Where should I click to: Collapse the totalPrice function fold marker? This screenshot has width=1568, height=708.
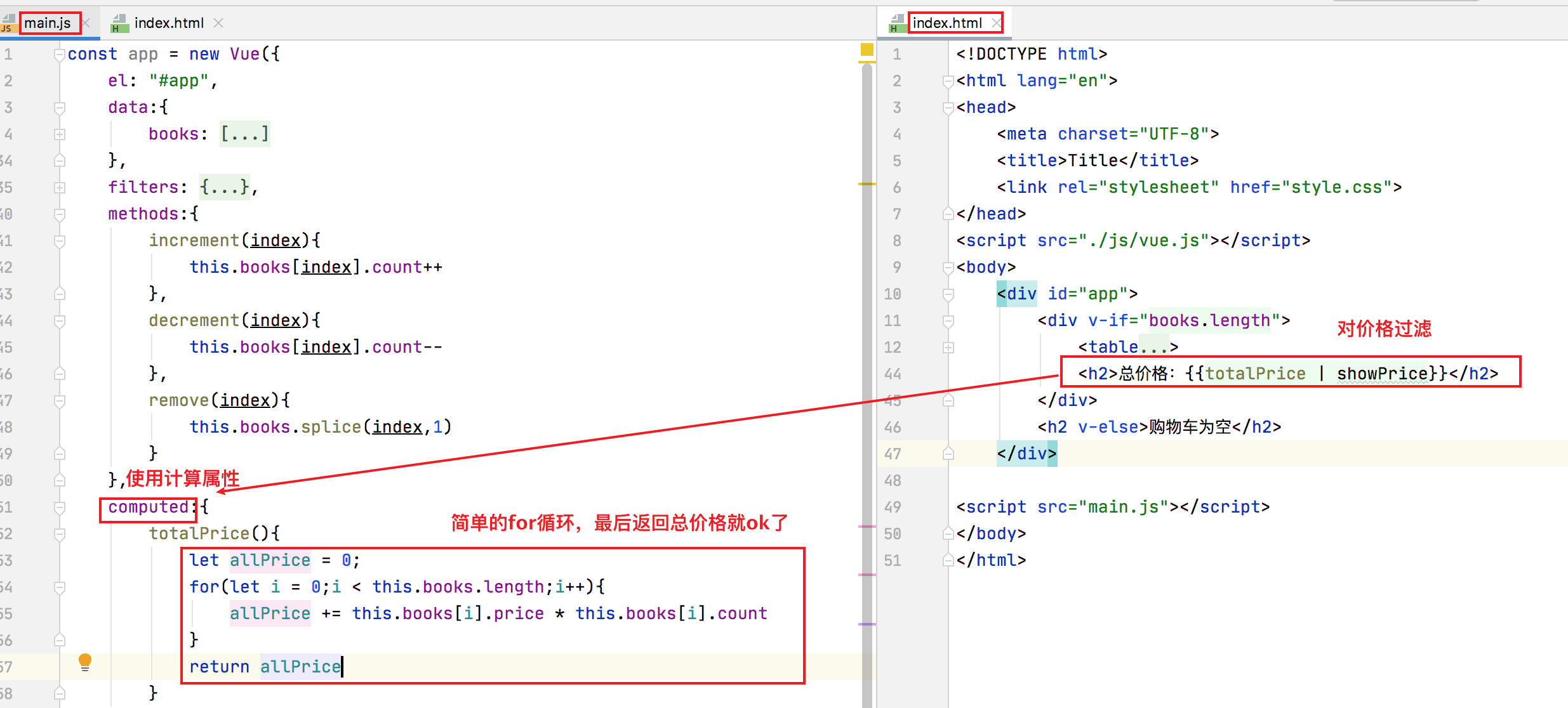(60, 534)
